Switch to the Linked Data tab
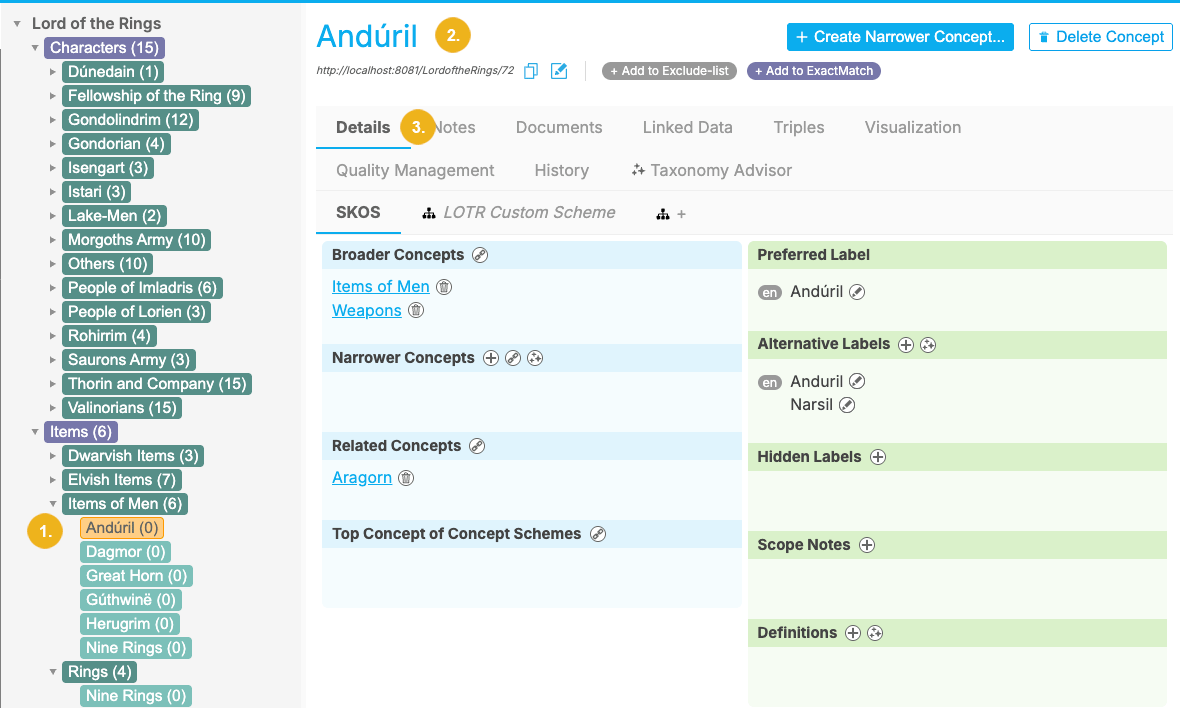Image resolution: width=1180 pixels, height=708 pixels. coord(687,127)
